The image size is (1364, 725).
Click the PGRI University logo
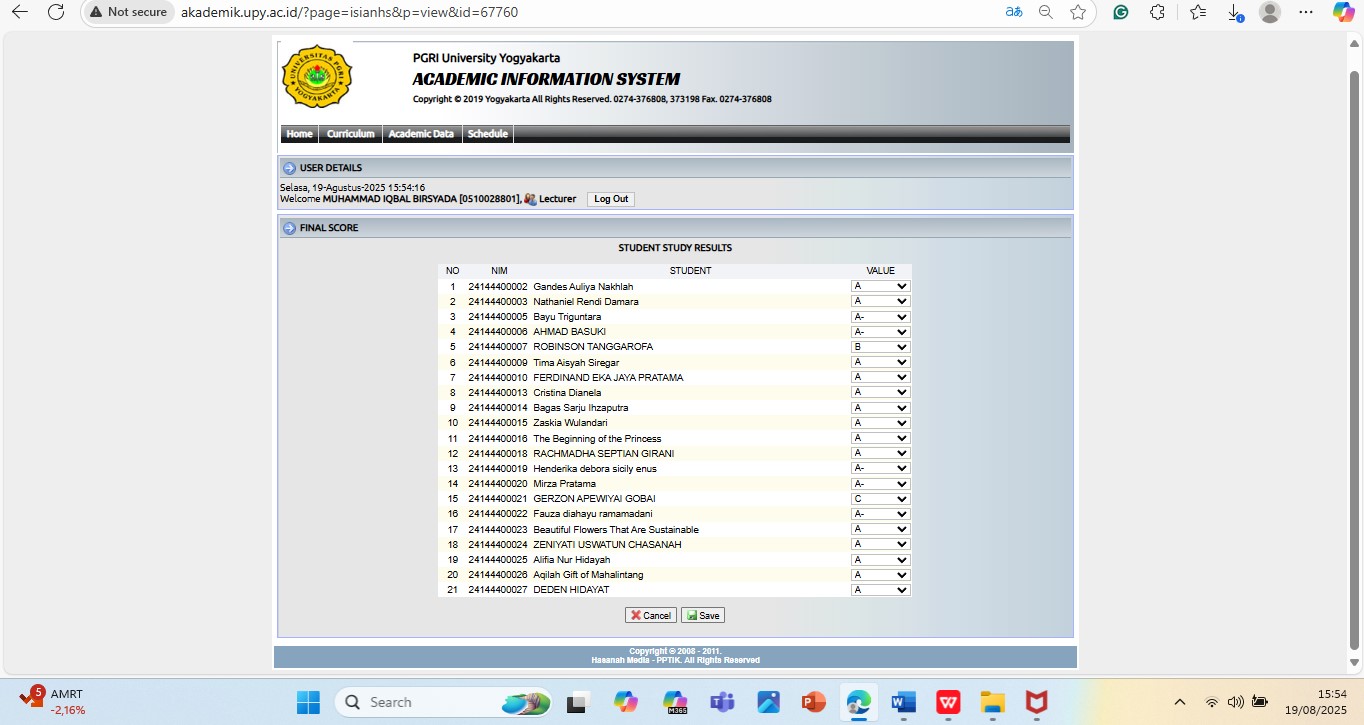317,76
